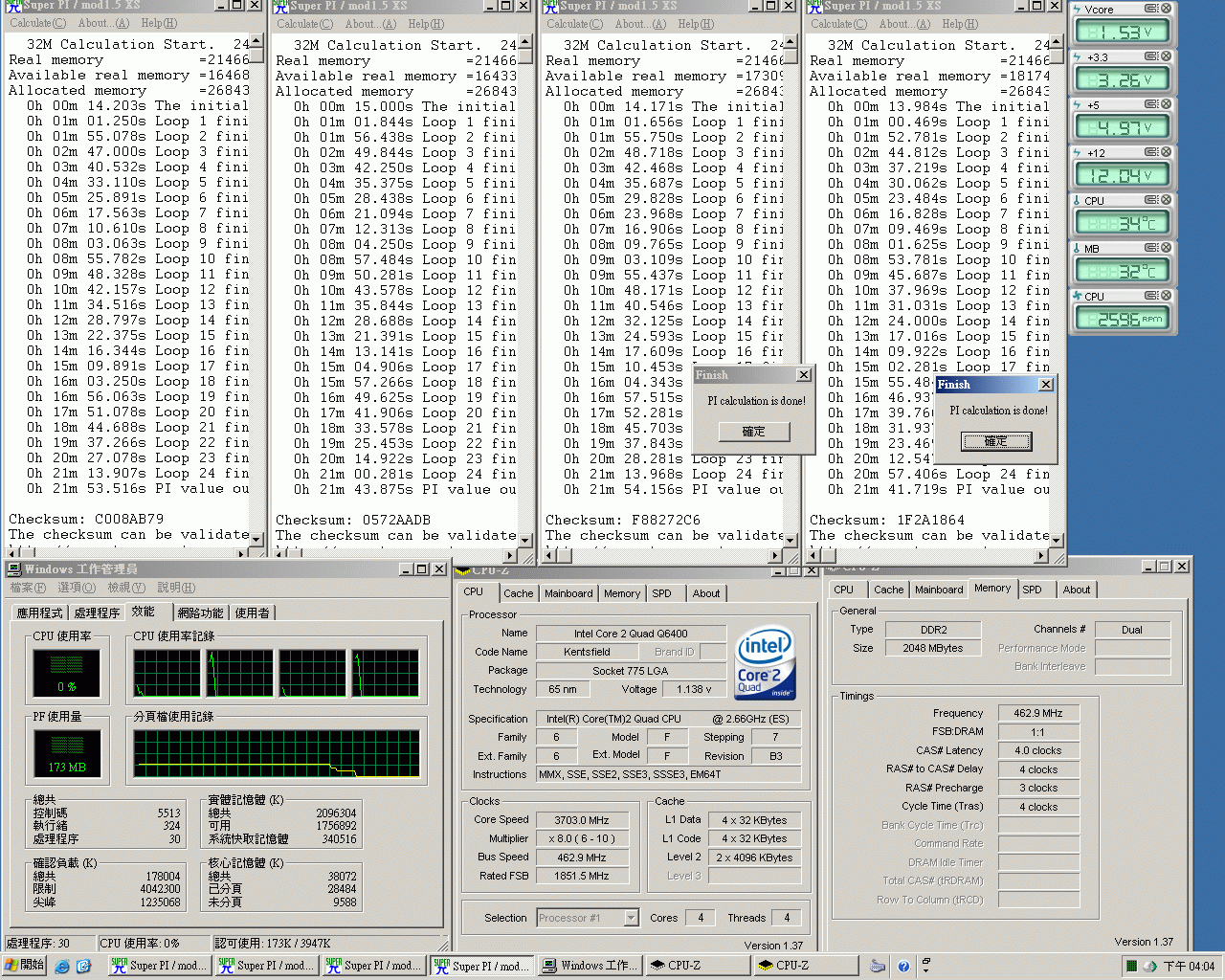Expand the hidden desktop toolbar arrow near the tray
The image size is (1225, 980).
(x=925, y=969)
